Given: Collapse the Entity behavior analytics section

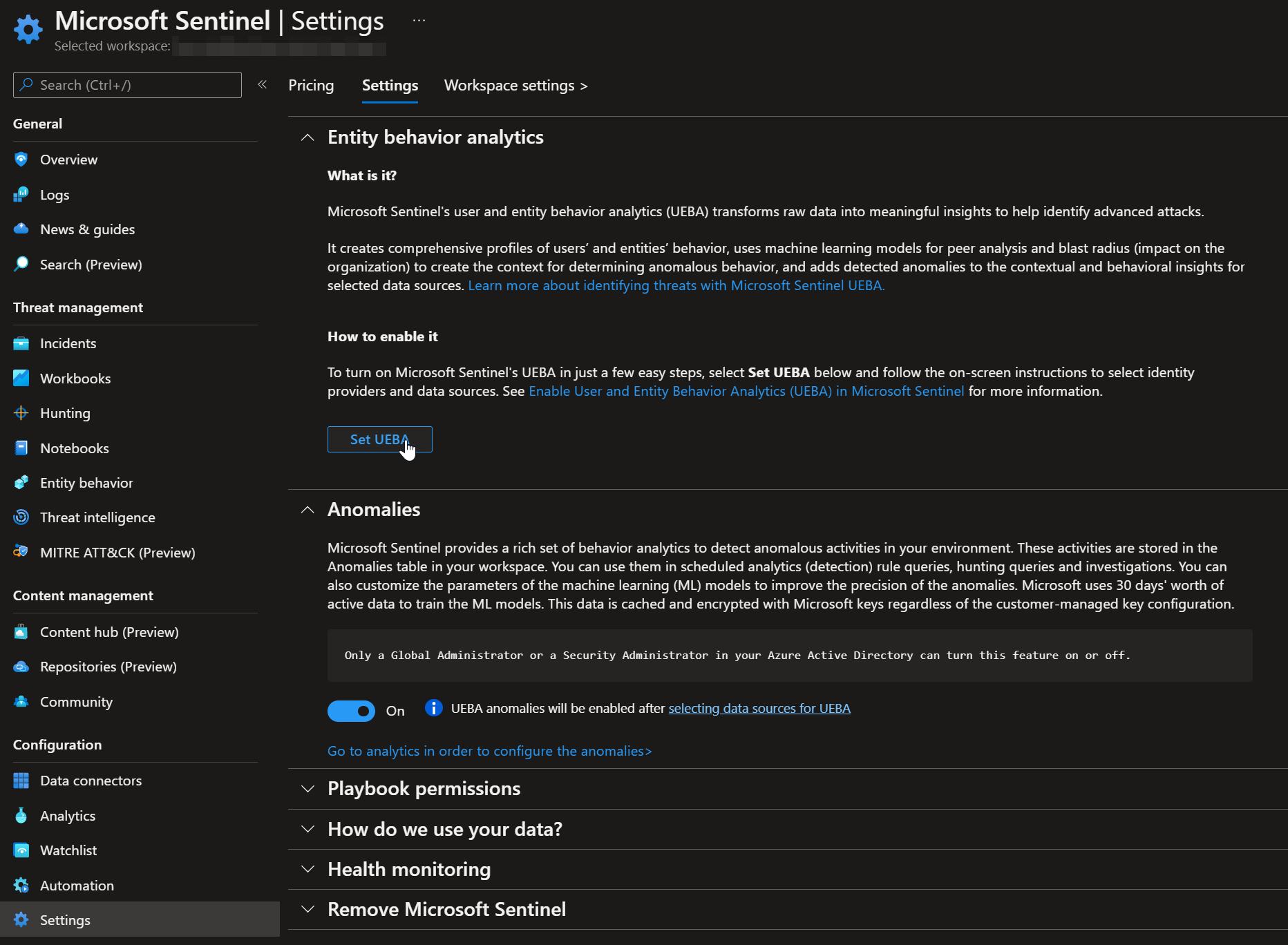Looking at the screenshot, I should click(307, 137).
